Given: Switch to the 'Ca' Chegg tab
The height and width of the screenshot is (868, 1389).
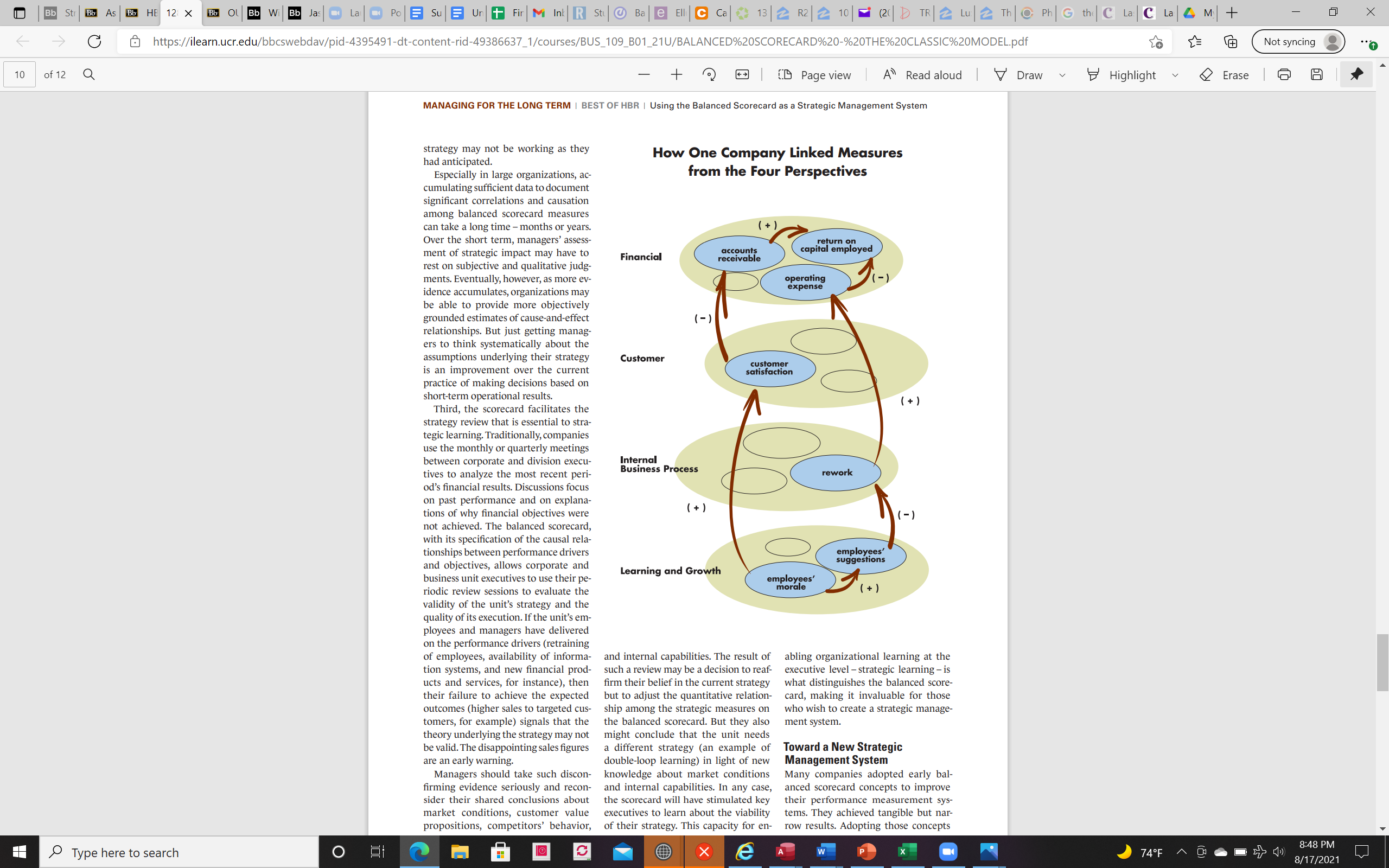Looking at the screenshot, I should coord(710,12).
